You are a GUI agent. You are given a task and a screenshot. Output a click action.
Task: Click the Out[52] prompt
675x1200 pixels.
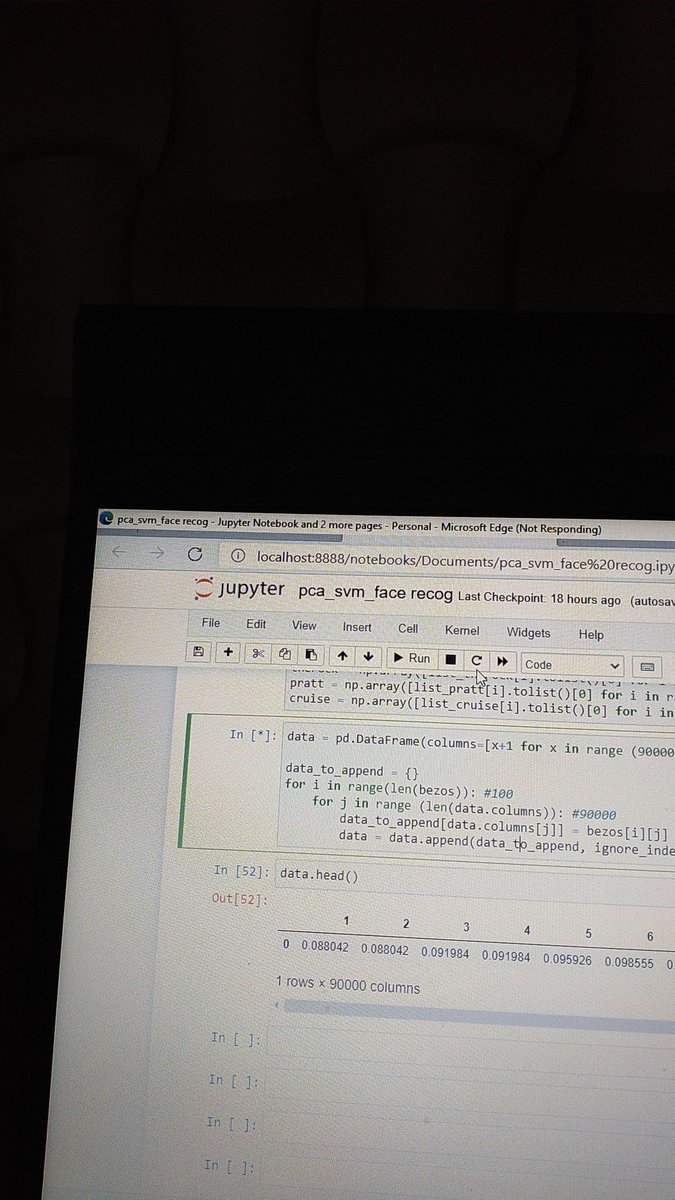pyautogui.click(x=240, y=899)
